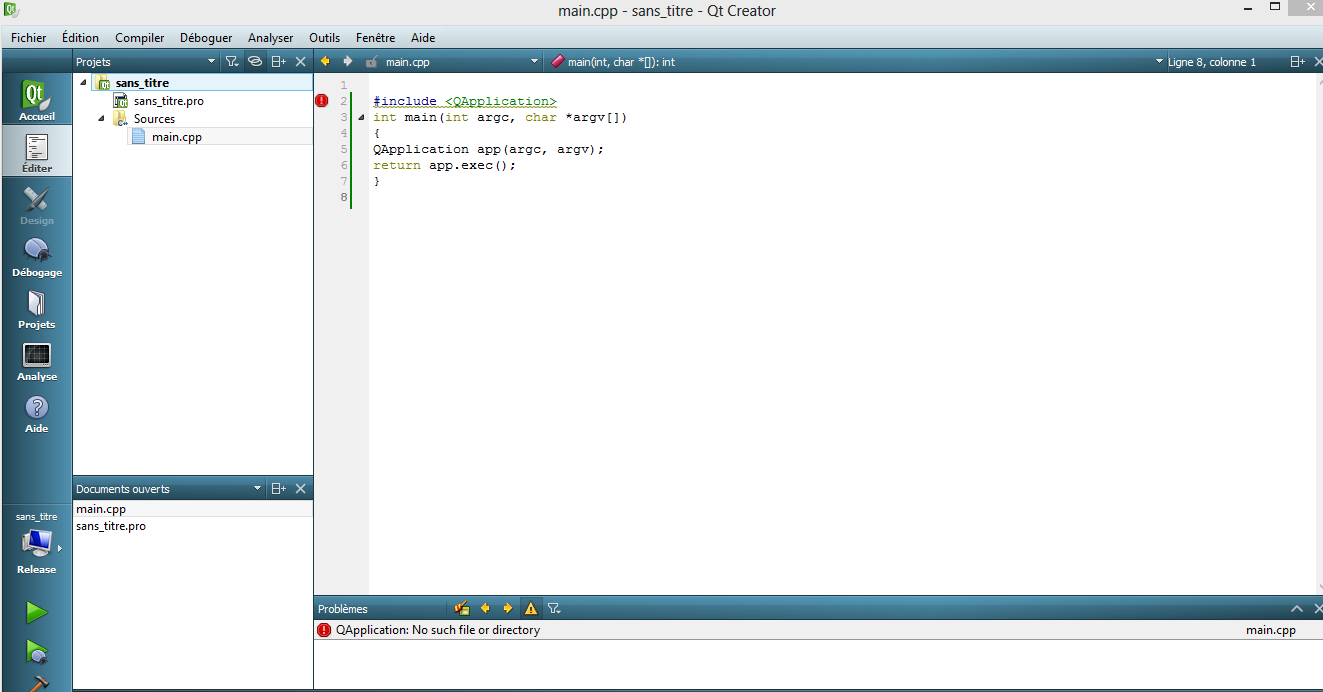The height and width of the screenshot is (692, 1323).
Task: Open the Déboguer menu
Action: point(206,38)
